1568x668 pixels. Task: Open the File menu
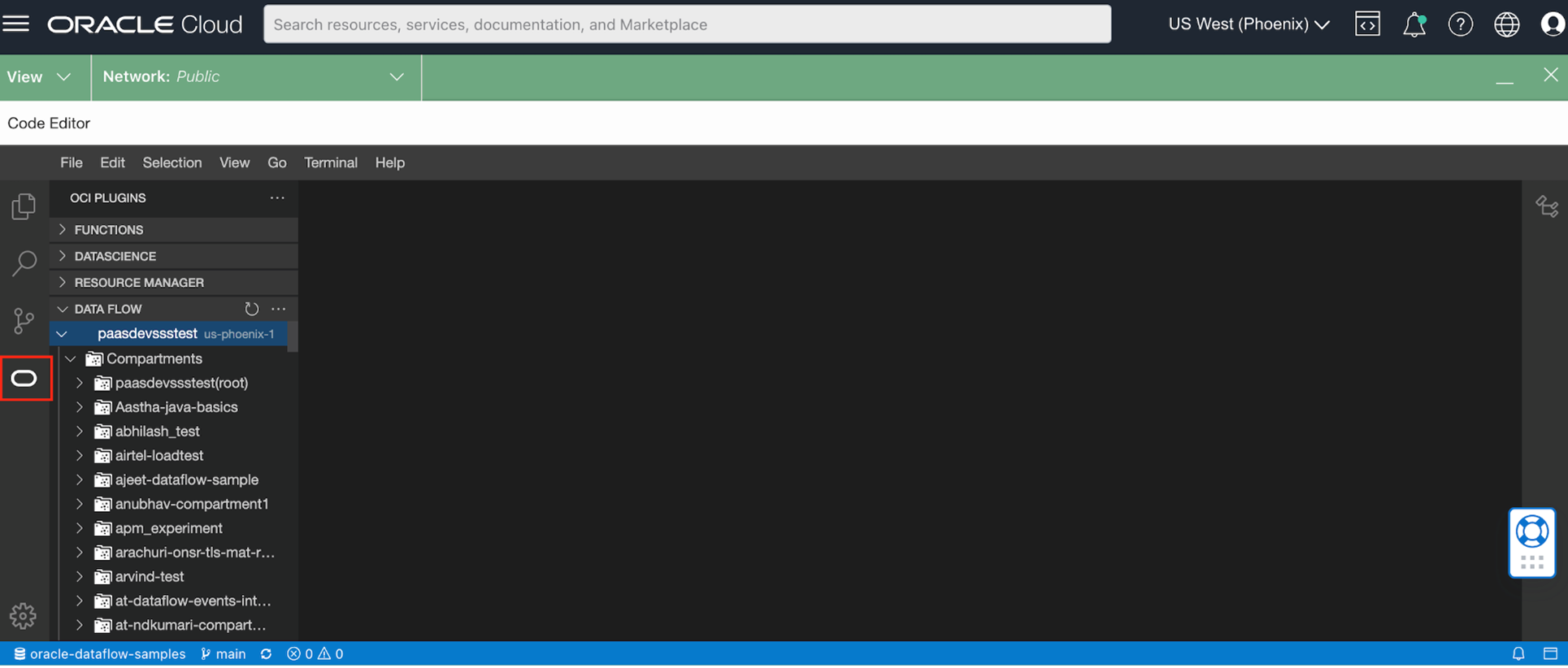coord(72,163)
